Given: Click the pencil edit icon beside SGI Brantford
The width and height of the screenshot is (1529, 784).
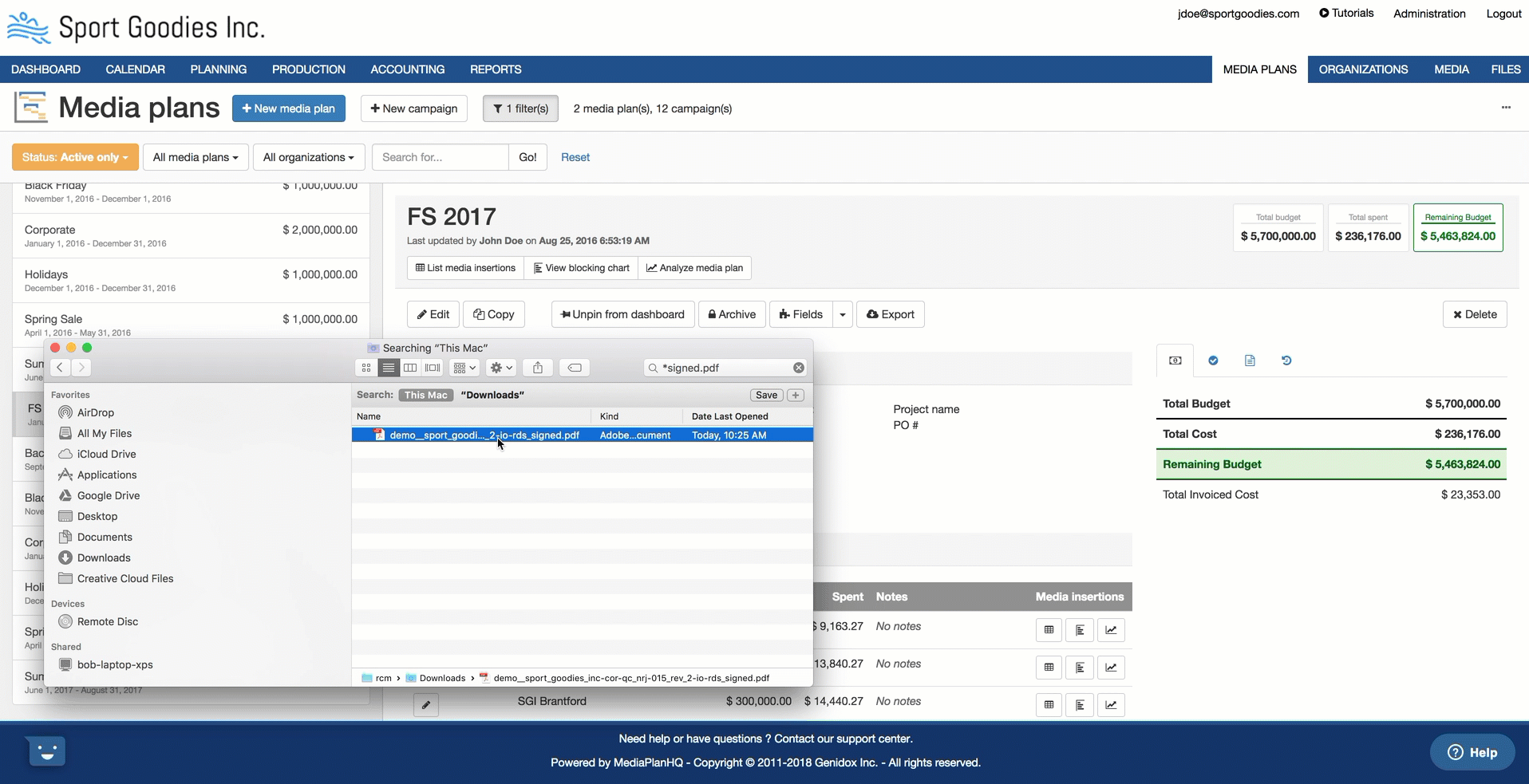Looking at the screenshot, I should click(426, 705).
